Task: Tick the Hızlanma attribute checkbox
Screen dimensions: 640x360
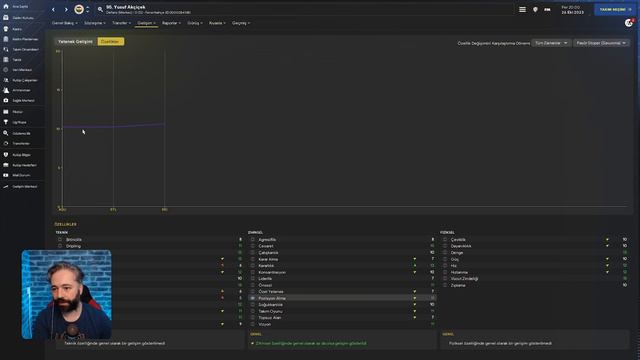Action: pos(445,272)
